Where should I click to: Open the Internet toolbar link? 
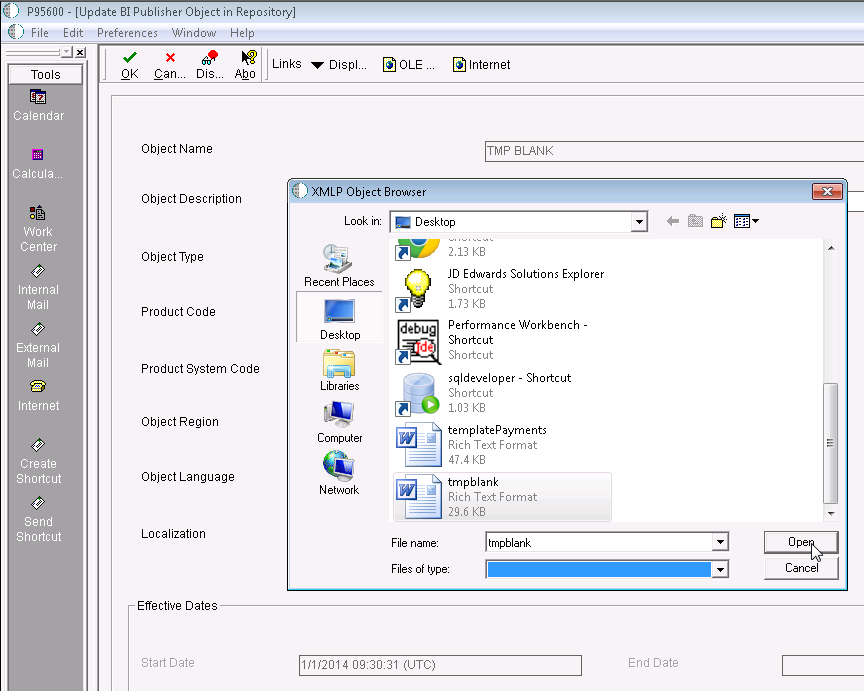(x=482, y=64)
